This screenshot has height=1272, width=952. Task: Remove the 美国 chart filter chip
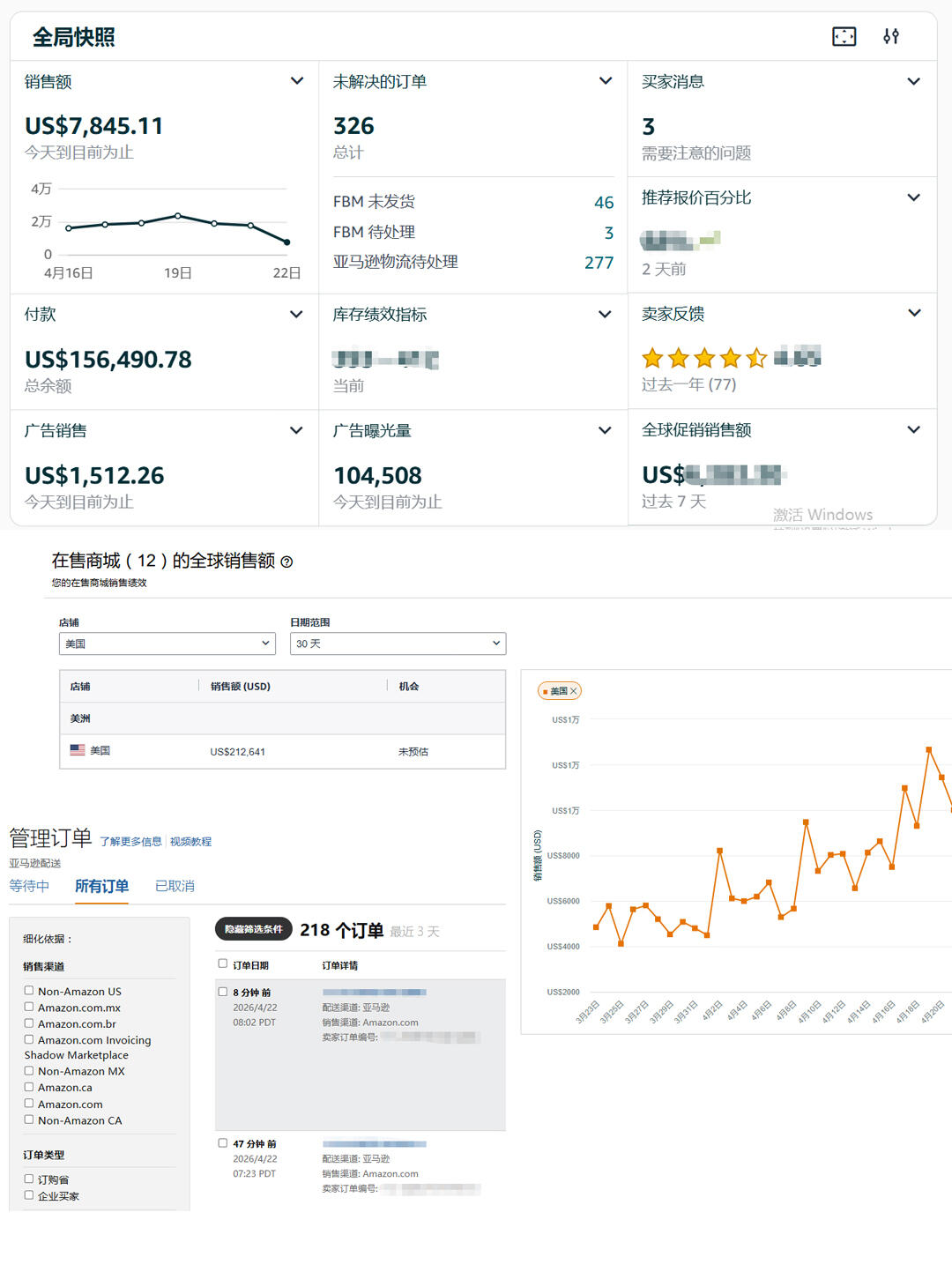[573, 691]
